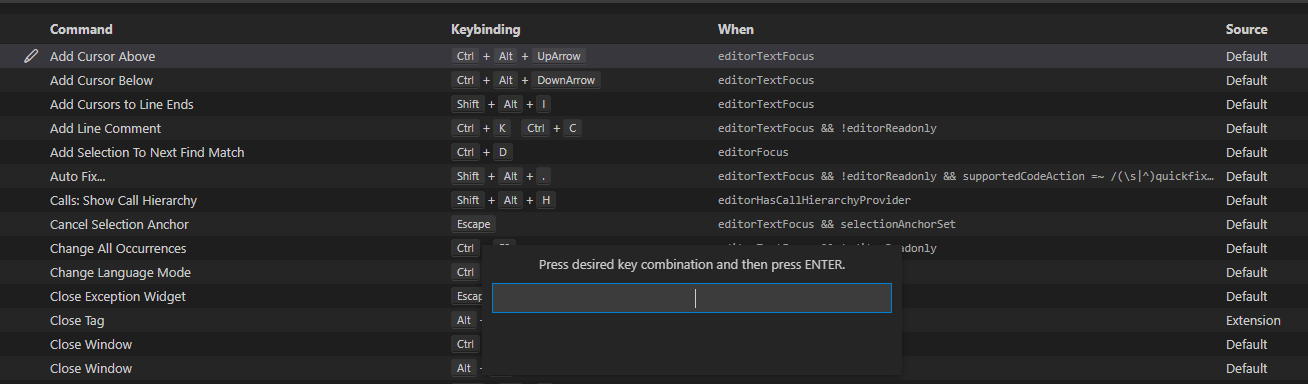Select the Add Cursors to Line Ends command

[122, 104]
